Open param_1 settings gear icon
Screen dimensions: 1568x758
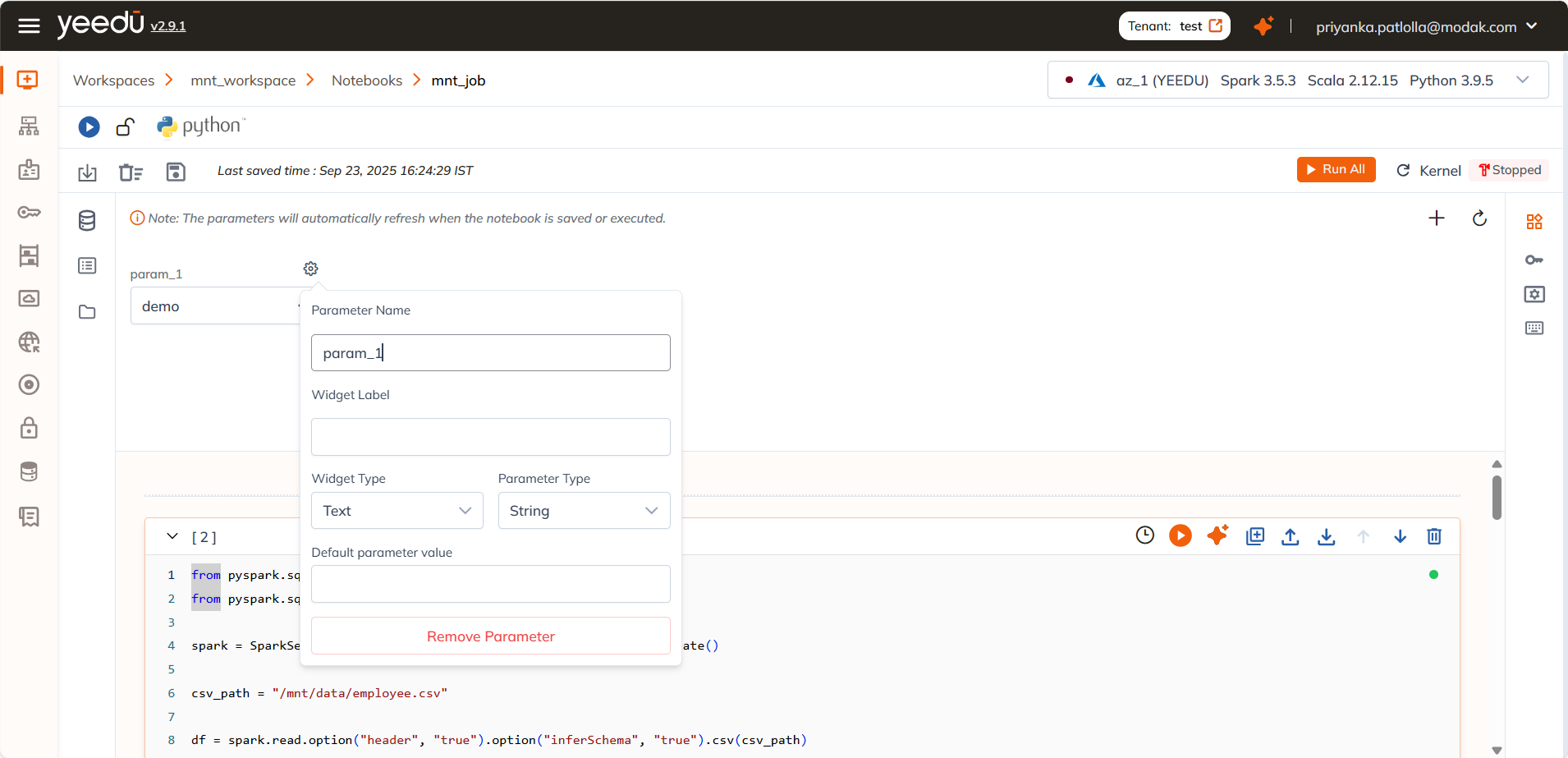pos(310,269)
